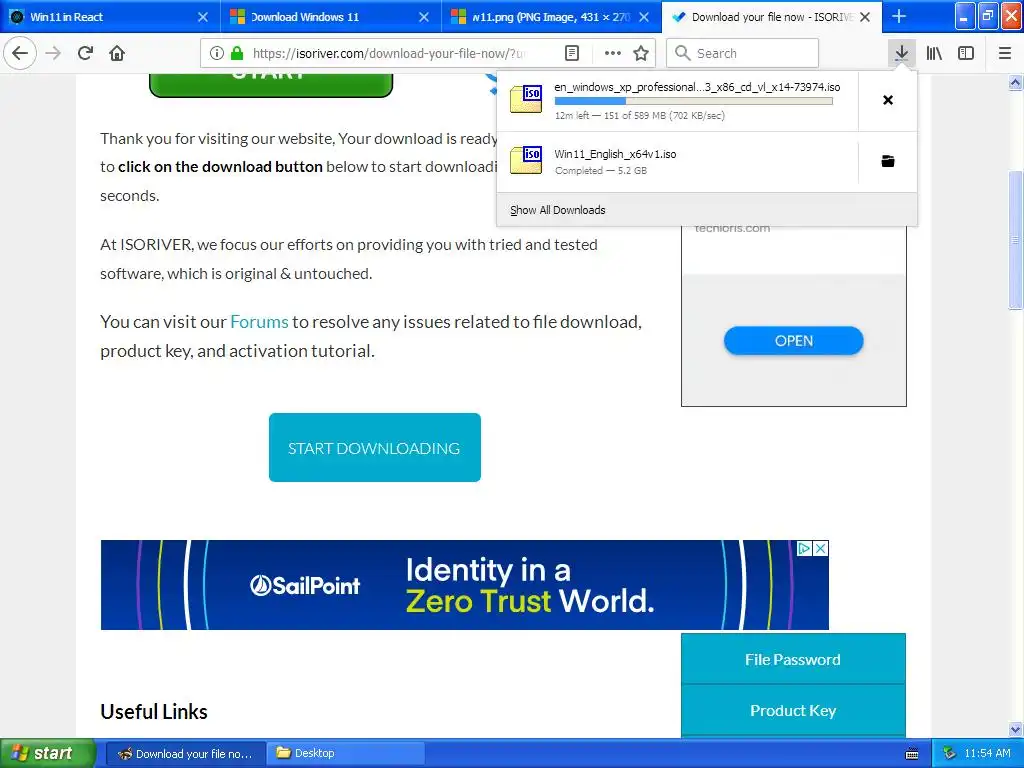Image resolution: width=1024 pixels, height=768 pixels.
Task: Open the Firefox hamburger menu
Action: (1005, 54)
